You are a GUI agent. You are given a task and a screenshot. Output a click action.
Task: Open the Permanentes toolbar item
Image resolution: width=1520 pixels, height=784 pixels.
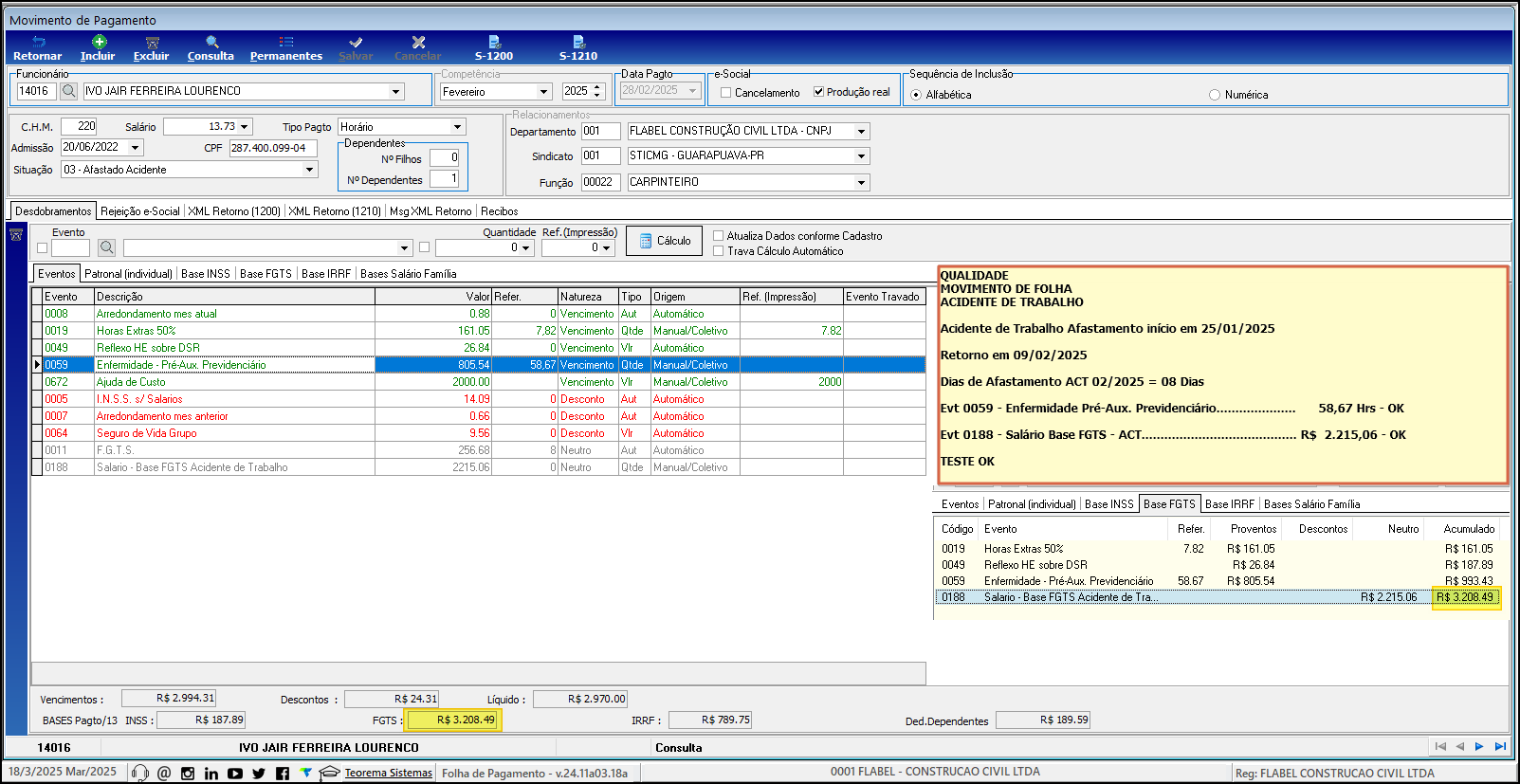[x=286, y=42]
